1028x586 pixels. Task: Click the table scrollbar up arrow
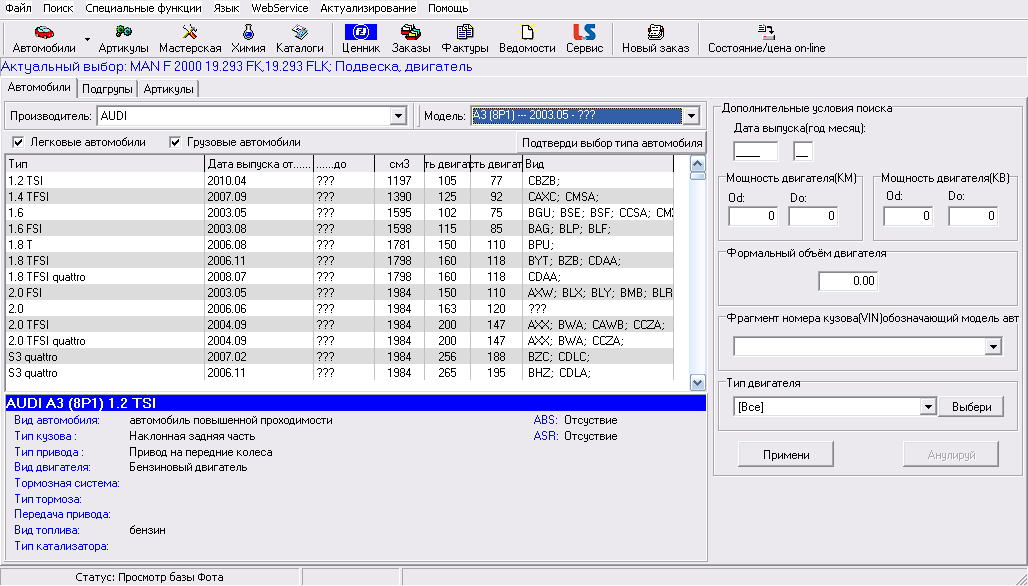698,164
